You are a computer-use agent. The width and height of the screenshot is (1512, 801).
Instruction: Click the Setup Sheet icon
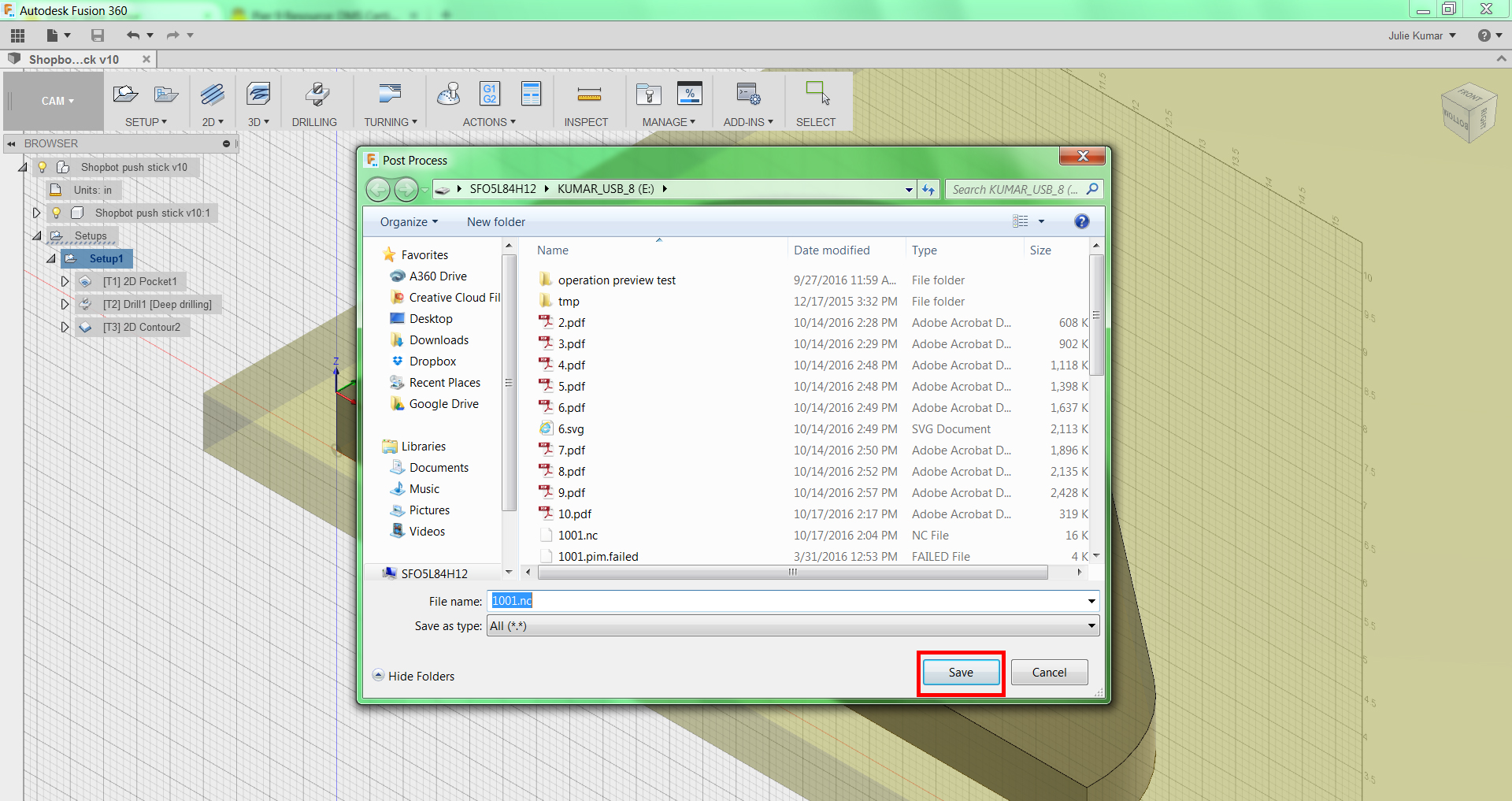click(x=532, y=94)
